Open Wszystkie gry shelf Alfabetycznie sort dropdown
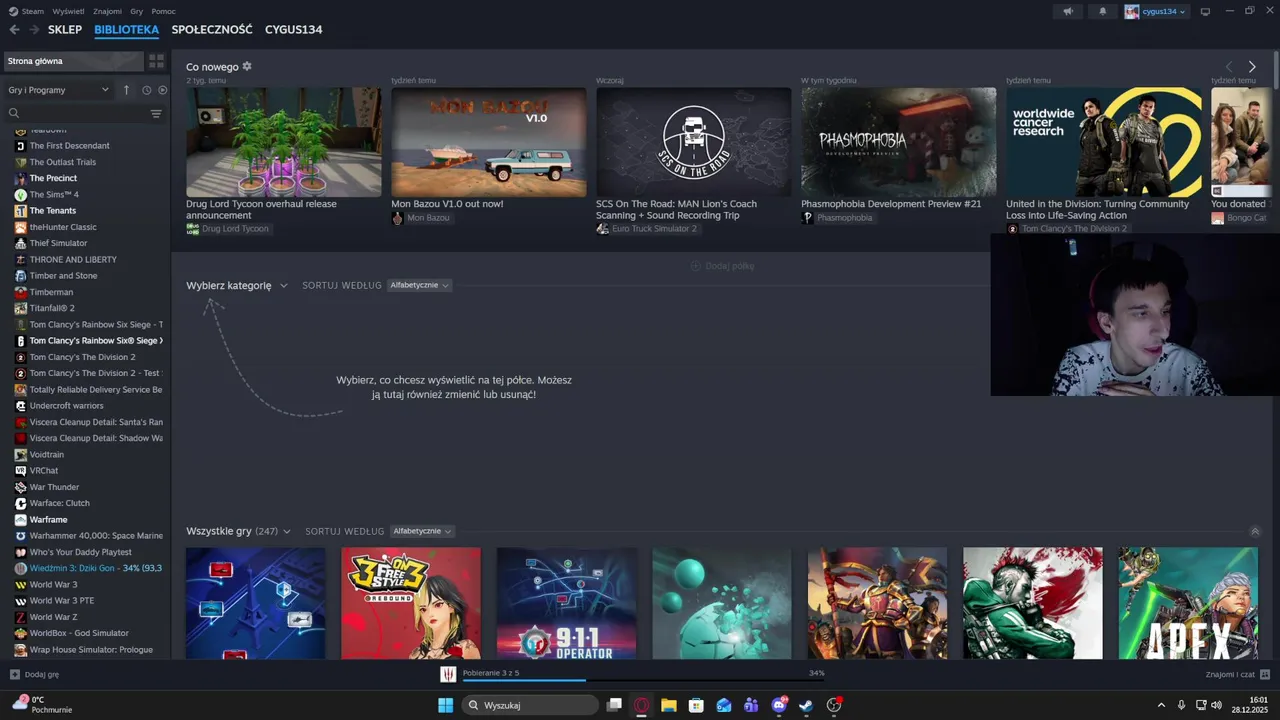This screenshot has height=720, width=1280. pyautogui.click(x=422, y=531)
